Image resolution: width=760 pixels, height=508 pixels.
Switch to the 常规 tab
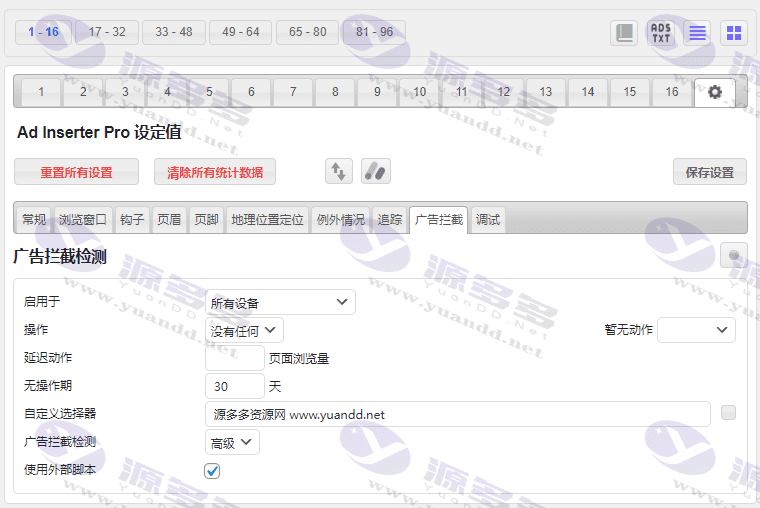(34, 220)
